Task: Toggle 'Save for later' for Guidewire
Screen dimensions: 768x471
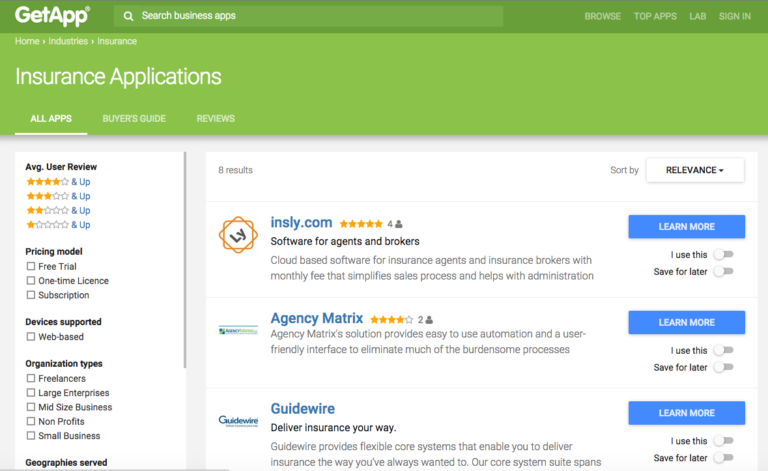Action: (x=723, y=458)
